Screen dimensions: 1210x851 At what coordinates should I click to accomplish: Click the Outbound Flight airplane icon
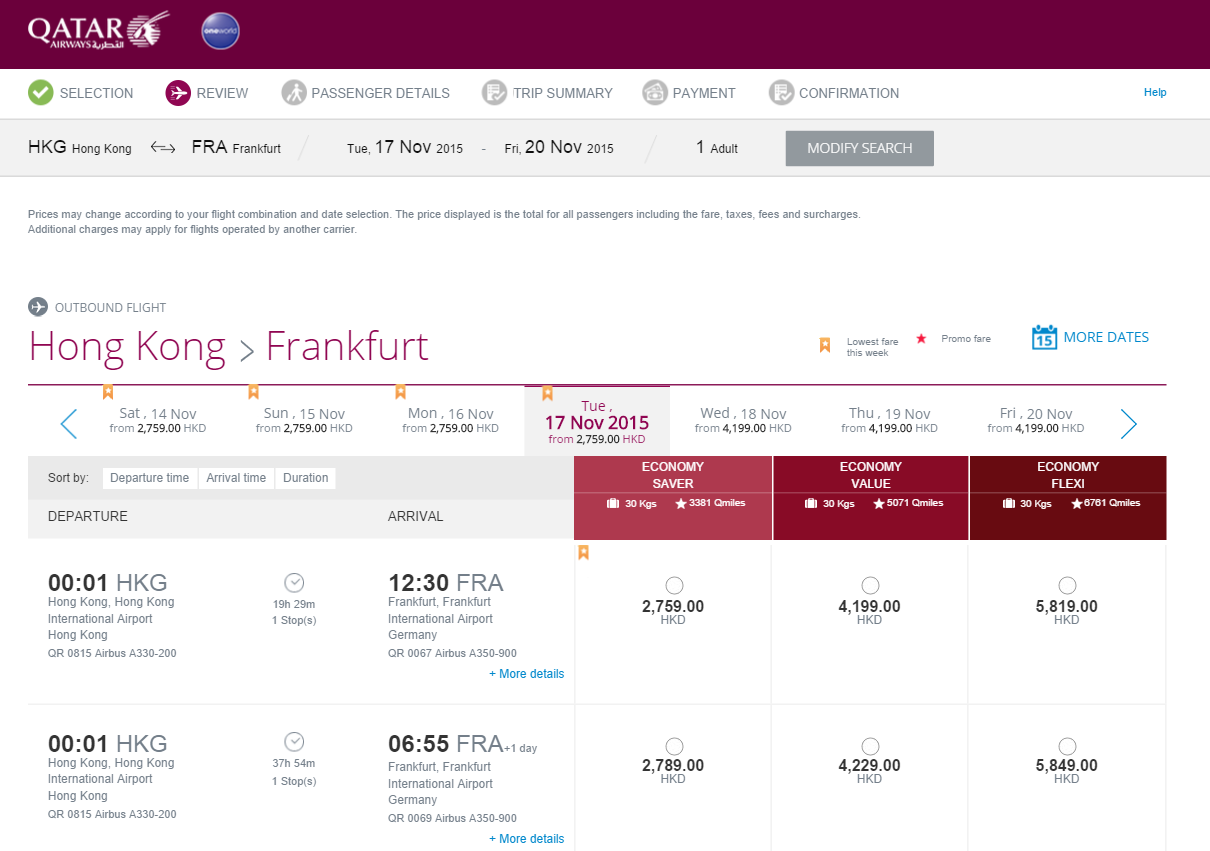pos(38,307)
